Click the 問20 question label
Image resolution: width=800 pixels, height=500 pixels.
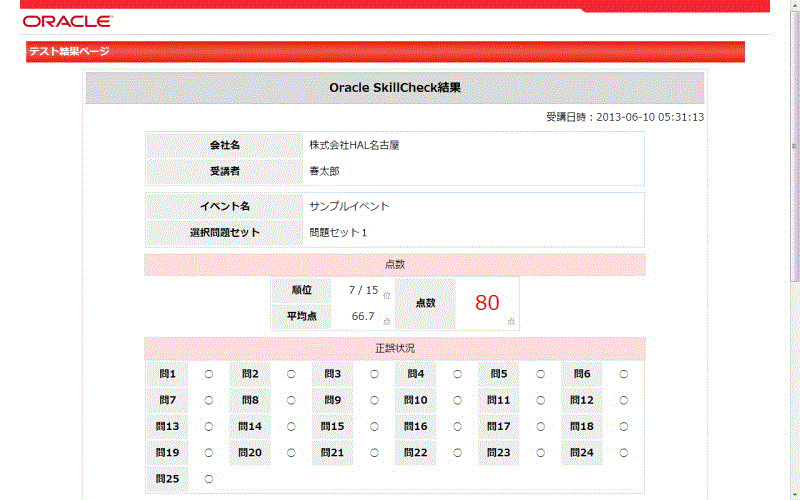(x=250, y=453)
